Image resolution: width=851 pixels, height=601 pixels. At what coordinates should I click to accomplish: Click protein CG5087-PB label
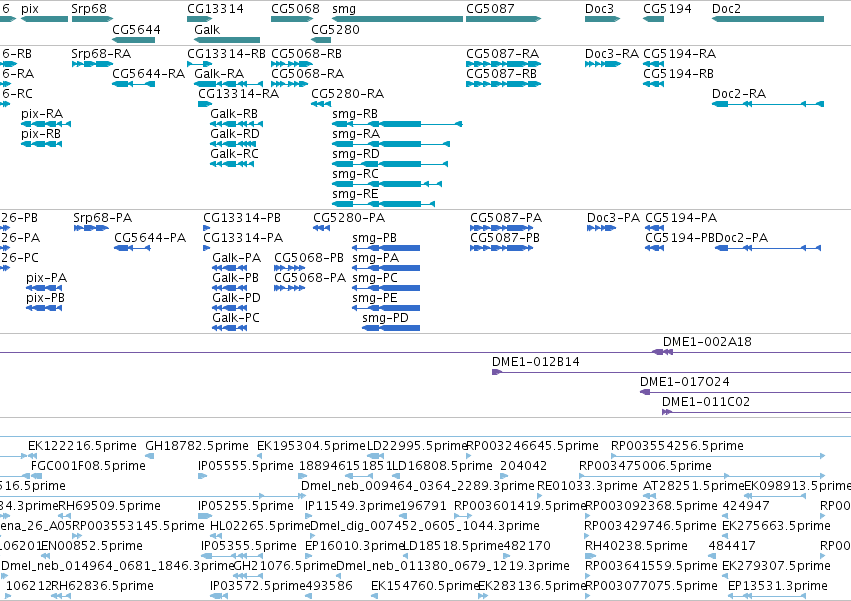505,238
